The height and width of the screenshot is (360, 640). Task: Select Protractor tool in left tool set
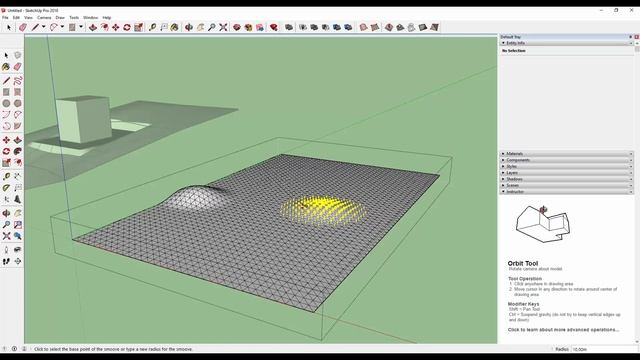[x=6, y=188]
